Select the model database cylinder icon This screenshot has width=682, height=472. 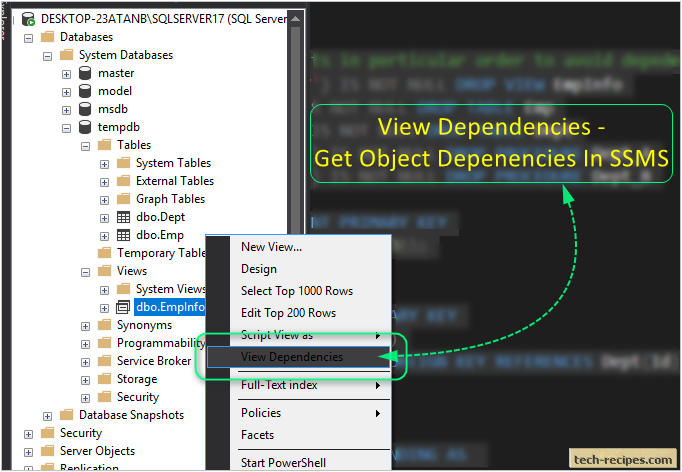85,91
